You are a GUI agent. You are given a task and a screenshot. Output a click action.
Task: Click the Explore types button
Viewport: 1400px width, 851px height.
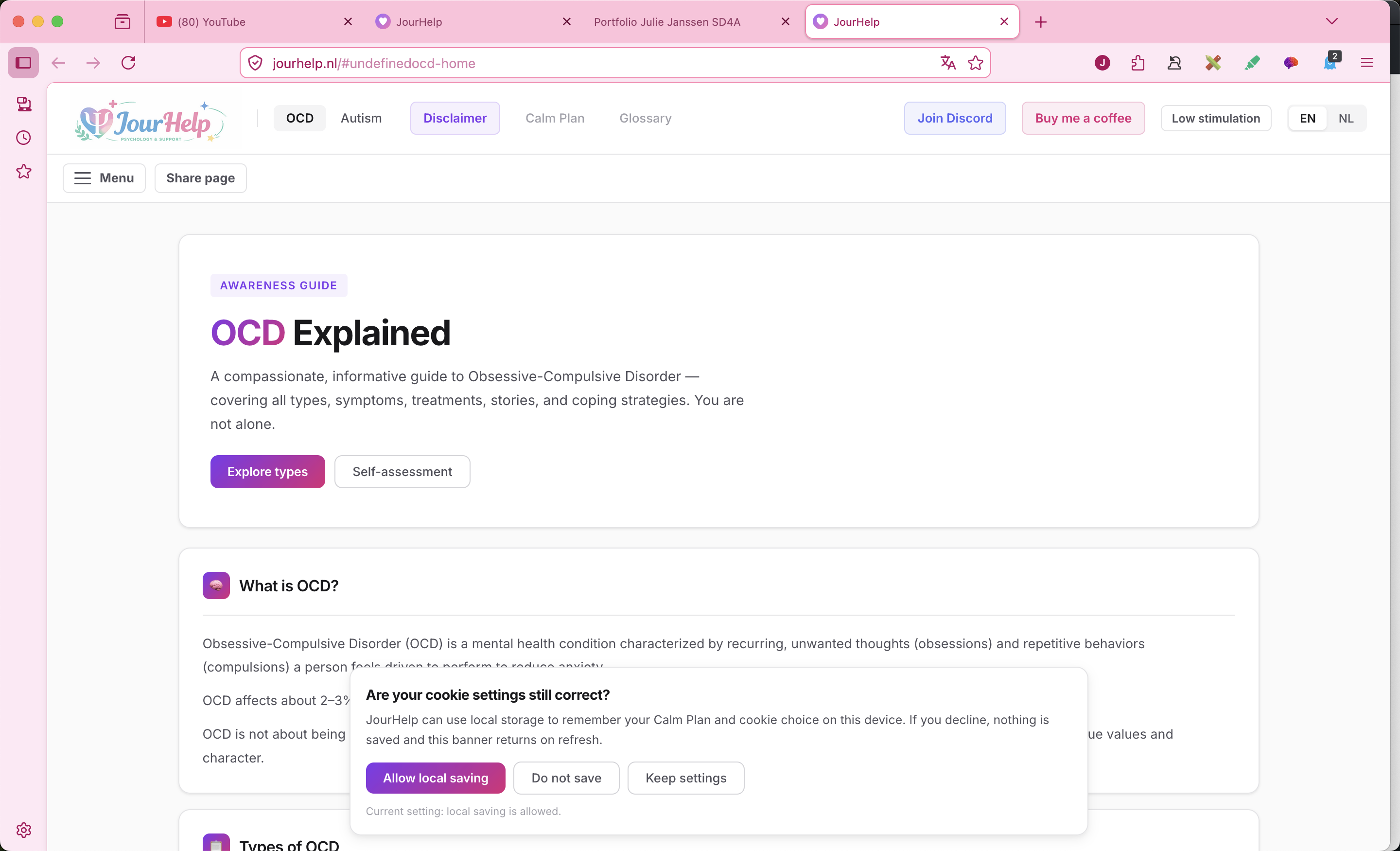coord(268,471)
